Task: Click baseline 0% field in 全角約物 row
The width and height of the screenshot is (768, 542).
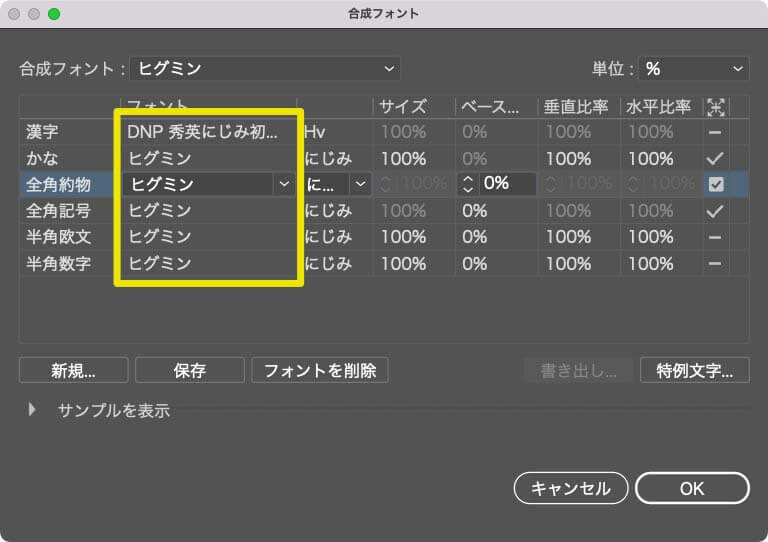Action: (507, 184)
